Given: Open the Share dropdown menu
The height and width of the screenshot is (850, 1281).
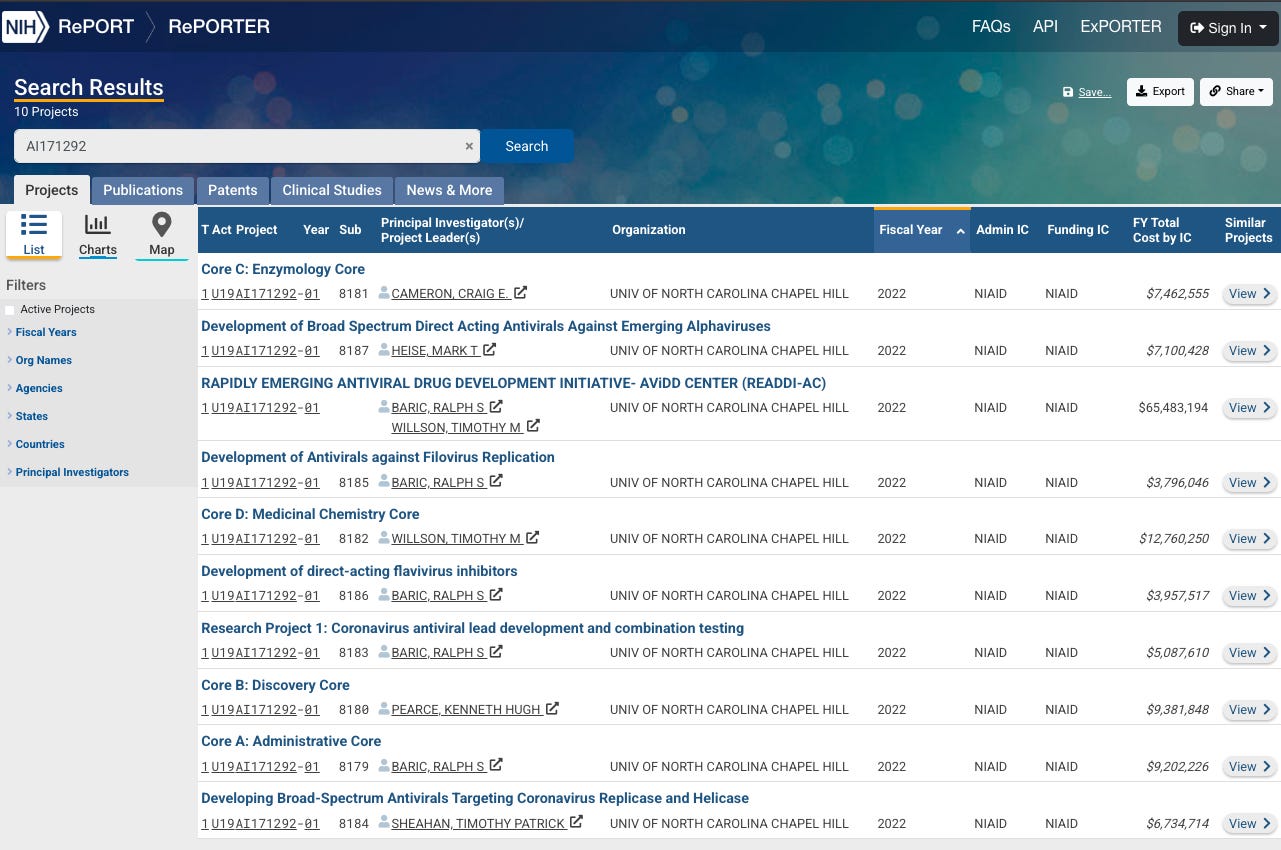Looking at the screenshot, I should click(x=1236, y=91).
